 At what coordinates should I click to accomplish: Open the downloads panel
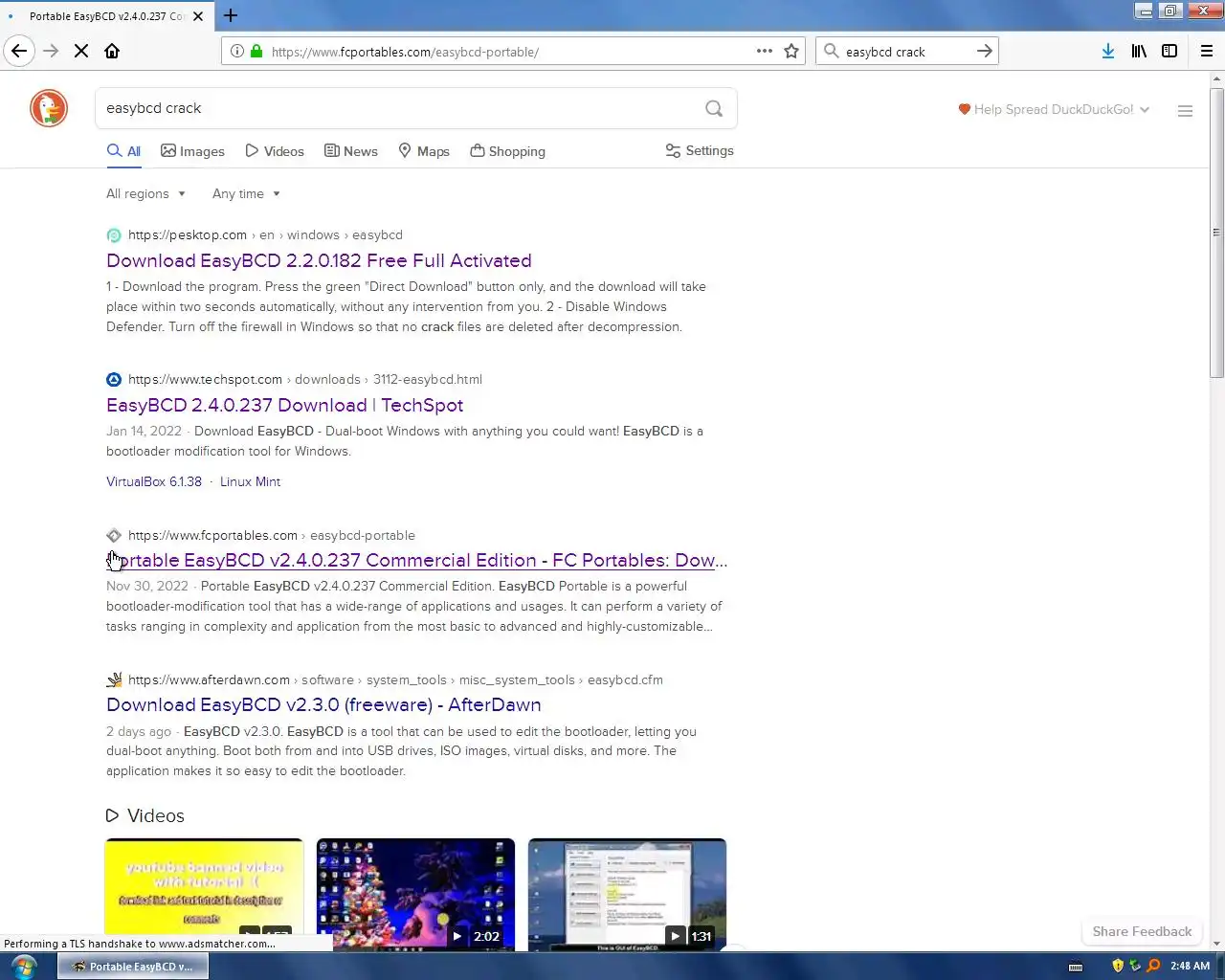[x=1107, y=51]
